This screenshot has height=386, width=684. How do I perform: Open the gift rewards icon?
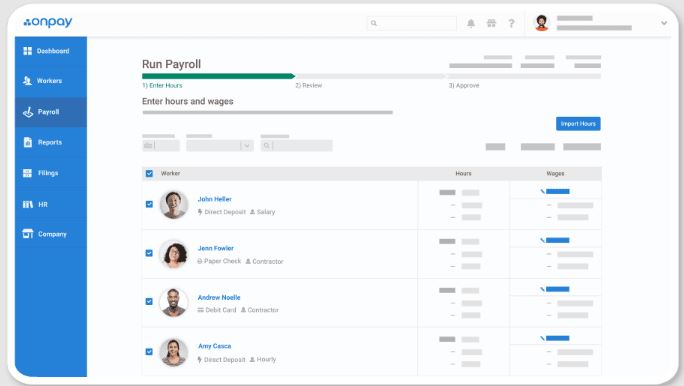[x=491, y=23]
